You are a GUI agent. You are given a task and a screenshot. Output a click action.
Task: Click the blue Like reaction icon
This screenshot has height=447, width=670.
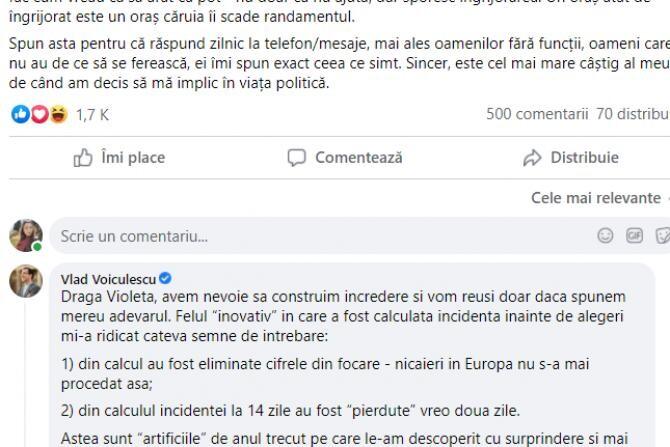18,115
